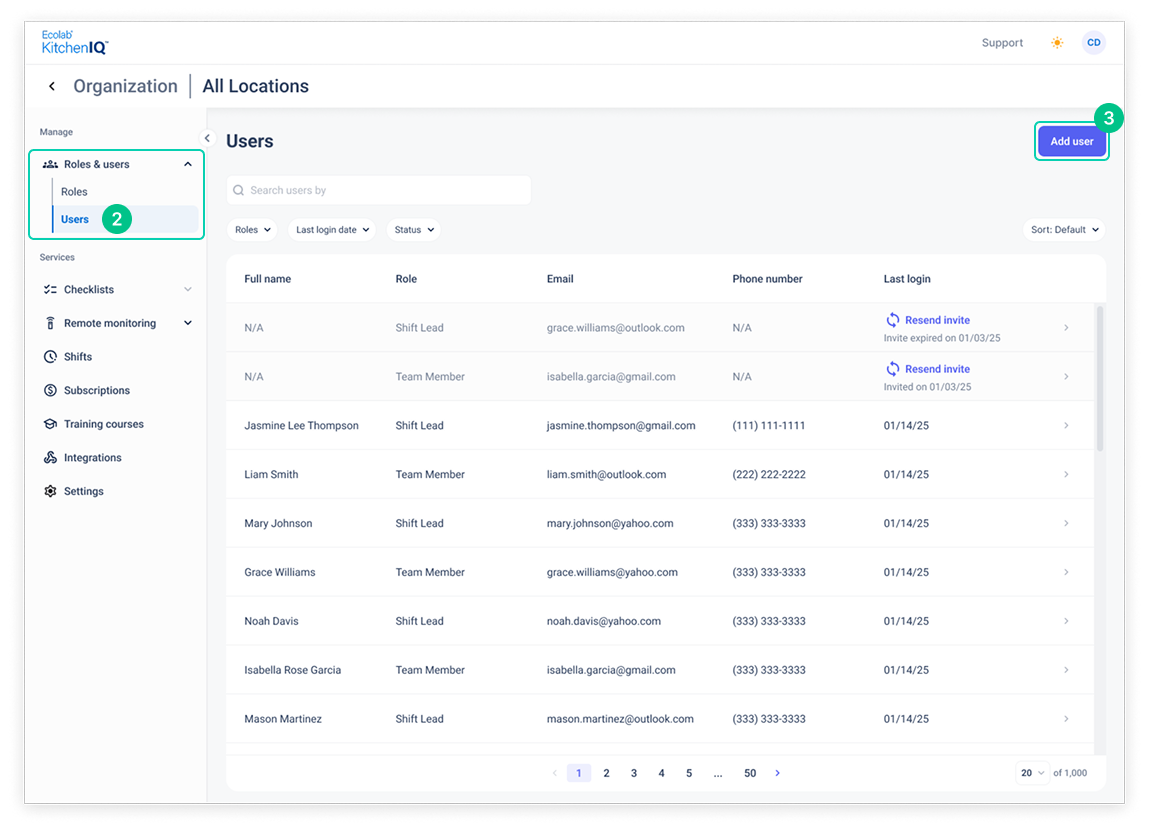Open the CD profile avatar

[1093, 43]
